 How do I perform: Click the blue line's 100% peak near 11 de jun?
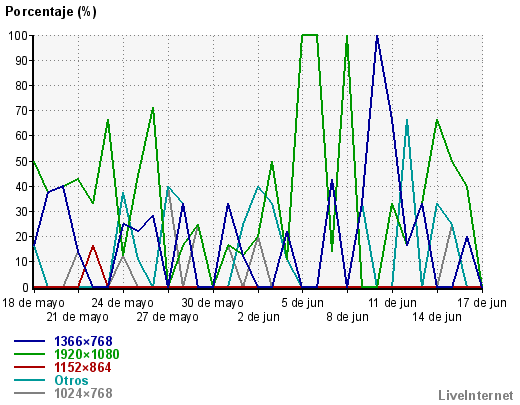click(x=377, y=35)
